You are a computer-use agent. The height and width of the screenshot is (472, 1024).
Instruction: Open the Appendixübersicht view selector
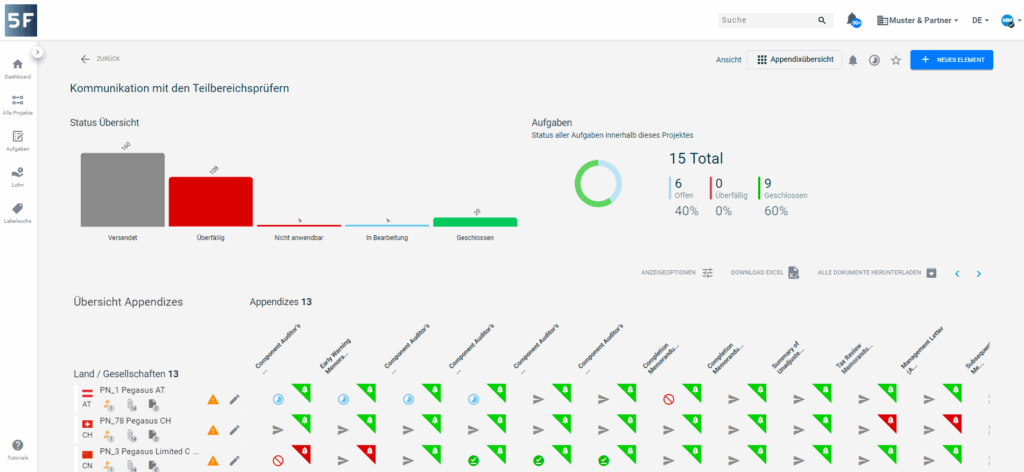pyautogui.click(x=794, y=60)
